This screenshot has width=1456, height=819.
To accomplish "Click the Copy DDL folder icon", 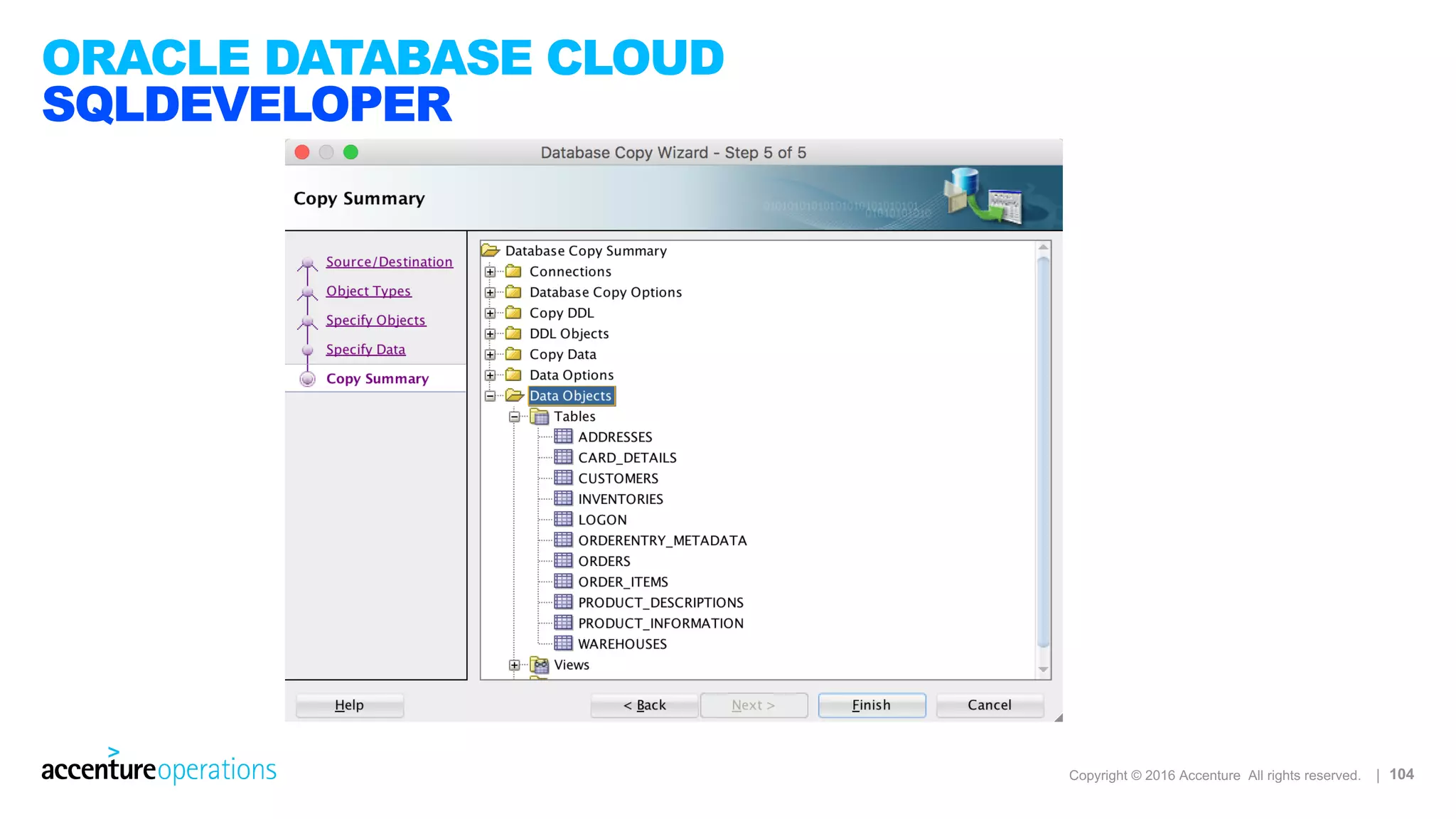I will [x=513, y=313].
